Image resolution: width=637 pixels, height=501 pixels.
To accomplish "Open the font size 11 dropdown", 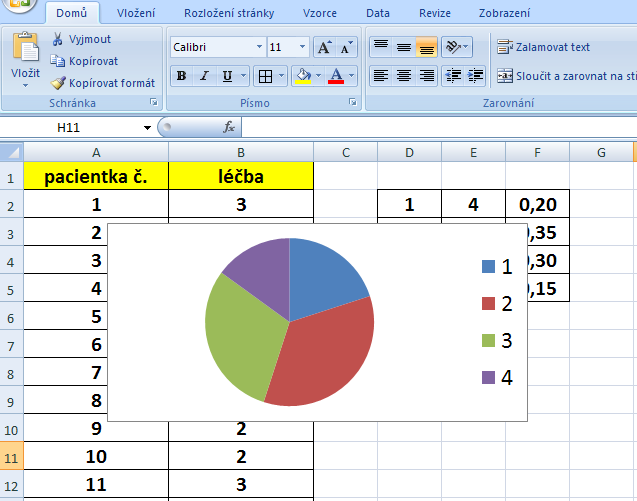I will tap(302, 47).
